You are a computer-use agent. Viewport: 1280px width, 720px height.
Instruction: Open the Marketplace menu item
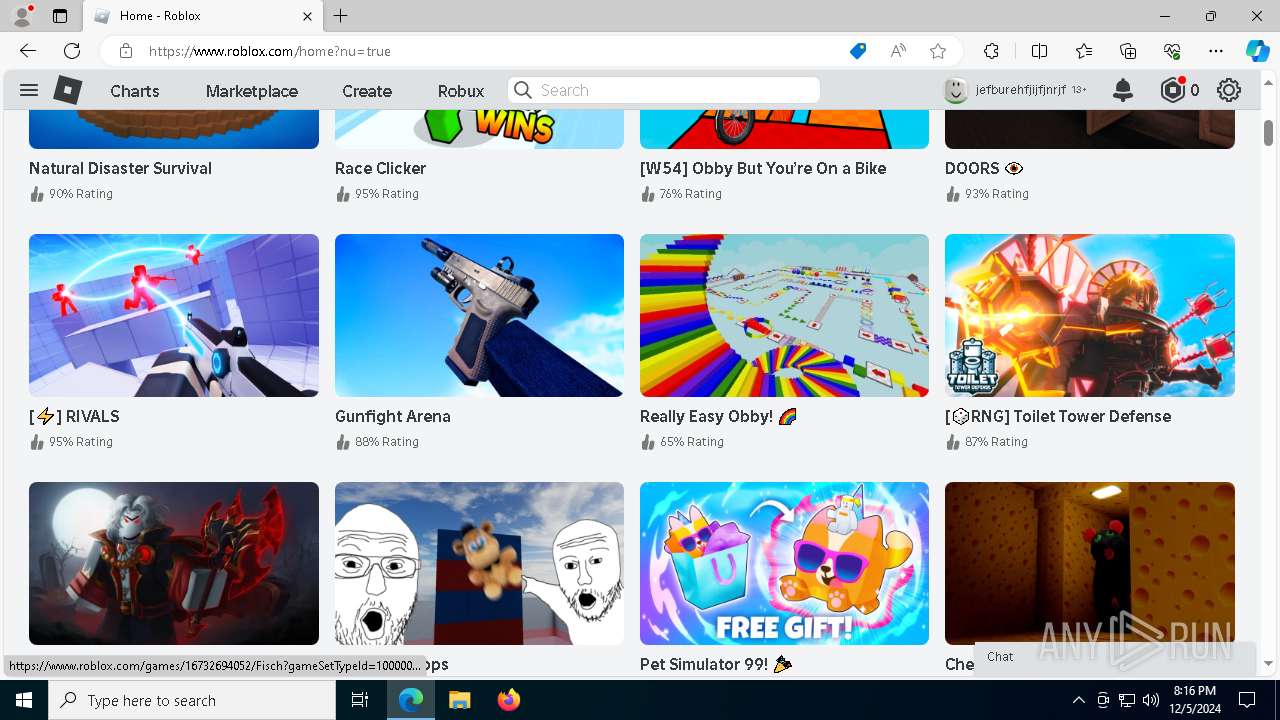(x=252, y=91)
